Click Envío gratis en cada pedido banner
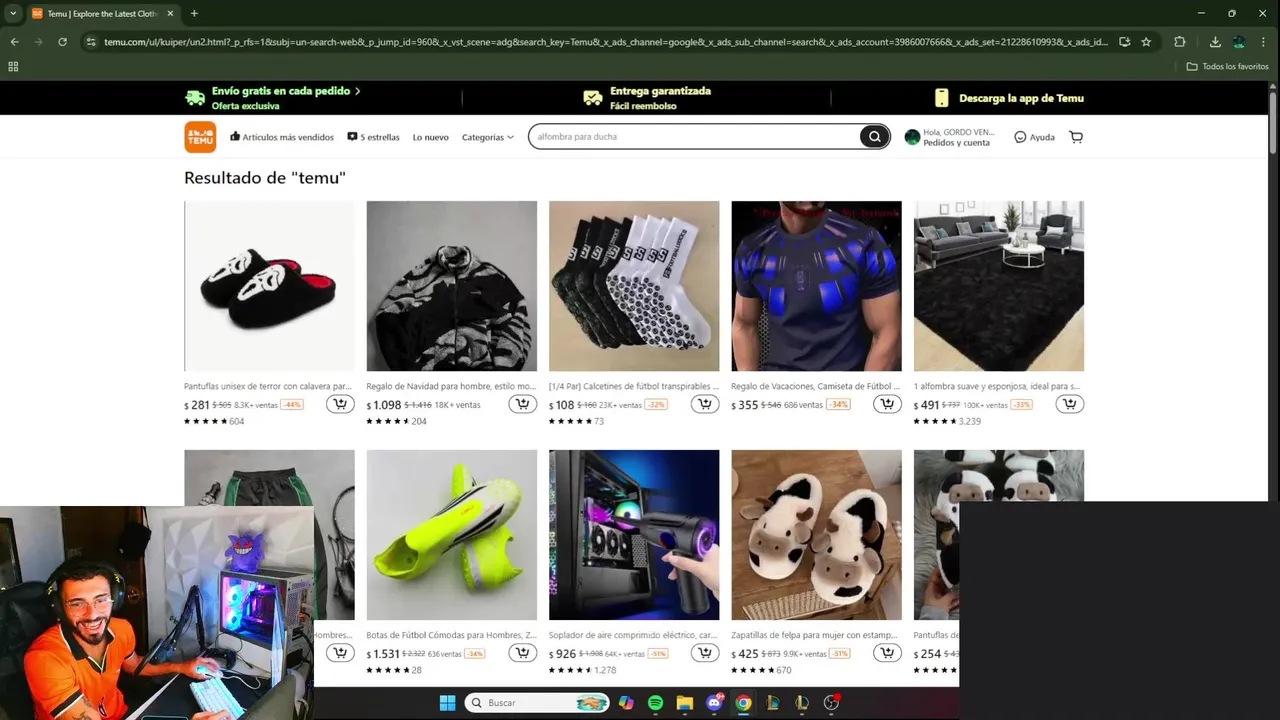The width and height of the screenshot is (1280, 720). 273,97
